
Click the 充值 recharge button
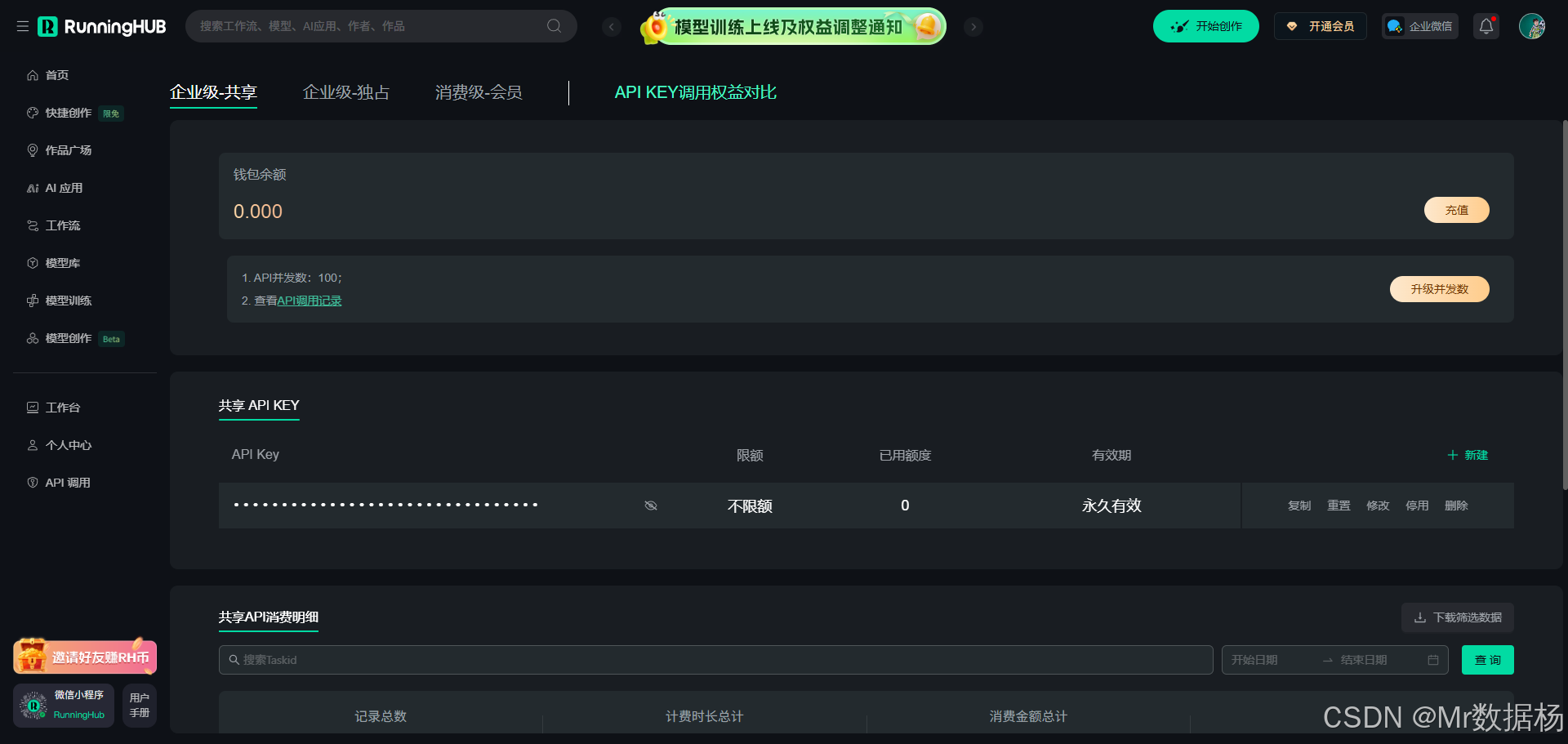click(1456, 210)
